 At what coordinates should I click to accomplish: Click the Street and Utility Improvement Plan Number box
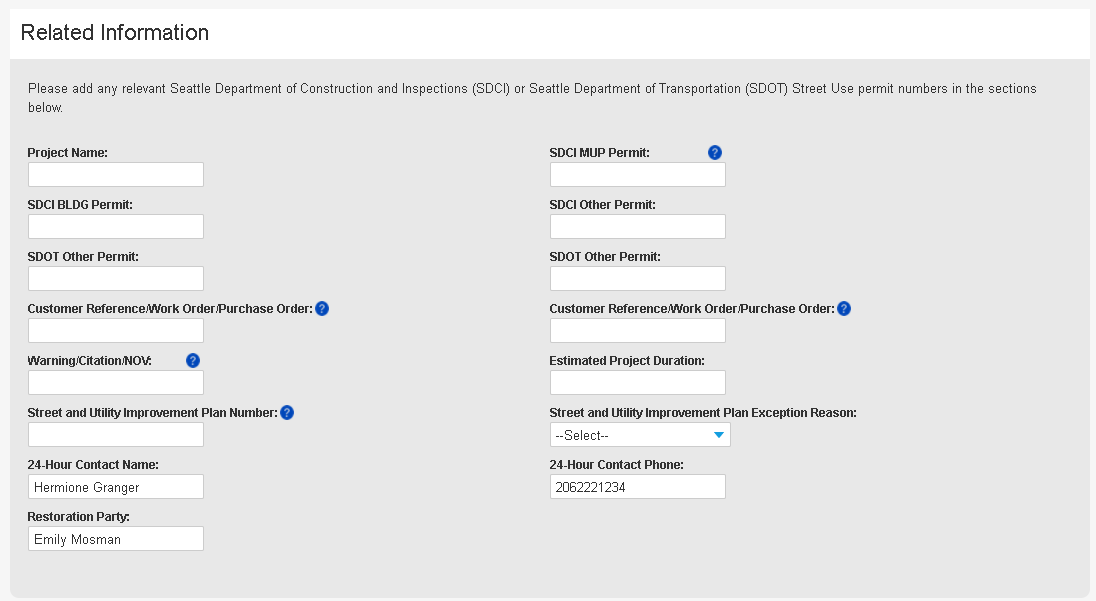click(116, 435)
